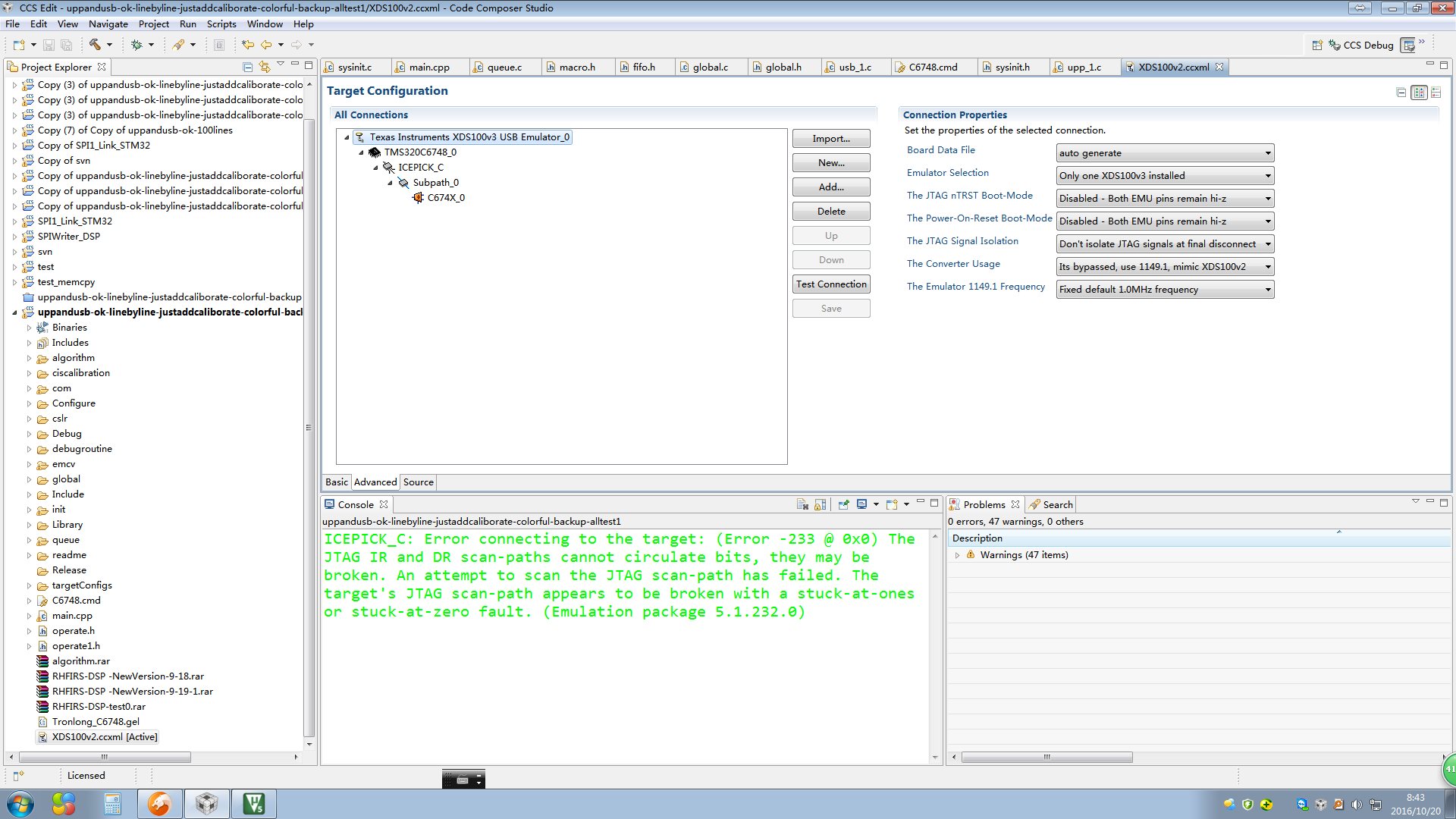Screen dimensions: 1456x819
Task: Switch to CCS Debug perspective
Action: click(x=1361, y=45)
